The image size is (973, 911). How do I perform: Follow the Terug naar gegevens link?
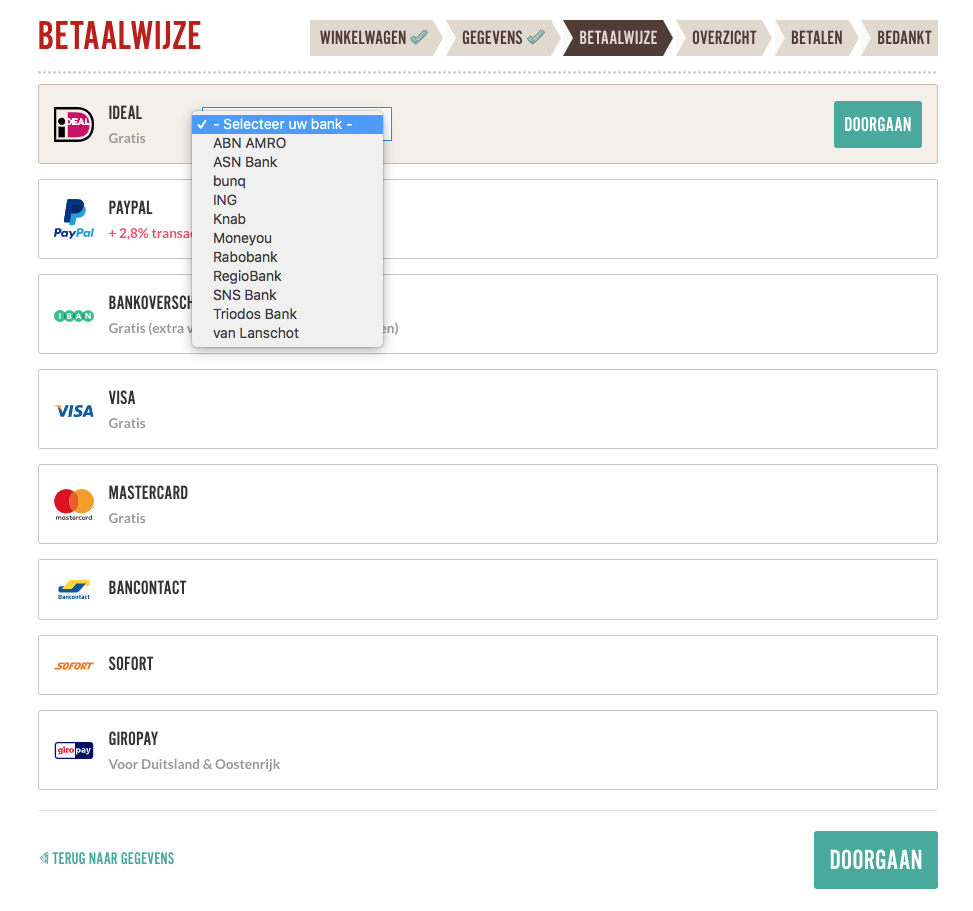[107, 858]
